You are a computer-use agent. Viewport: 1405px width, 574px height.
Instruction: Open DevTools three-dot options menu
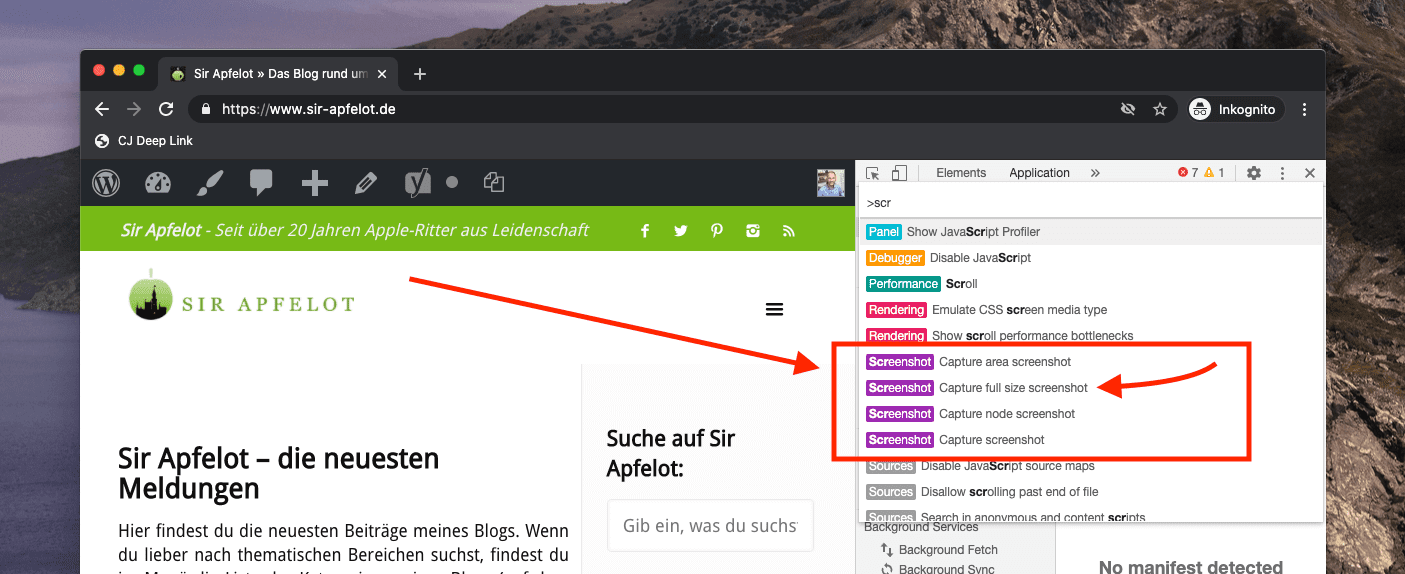point(1282,173)
